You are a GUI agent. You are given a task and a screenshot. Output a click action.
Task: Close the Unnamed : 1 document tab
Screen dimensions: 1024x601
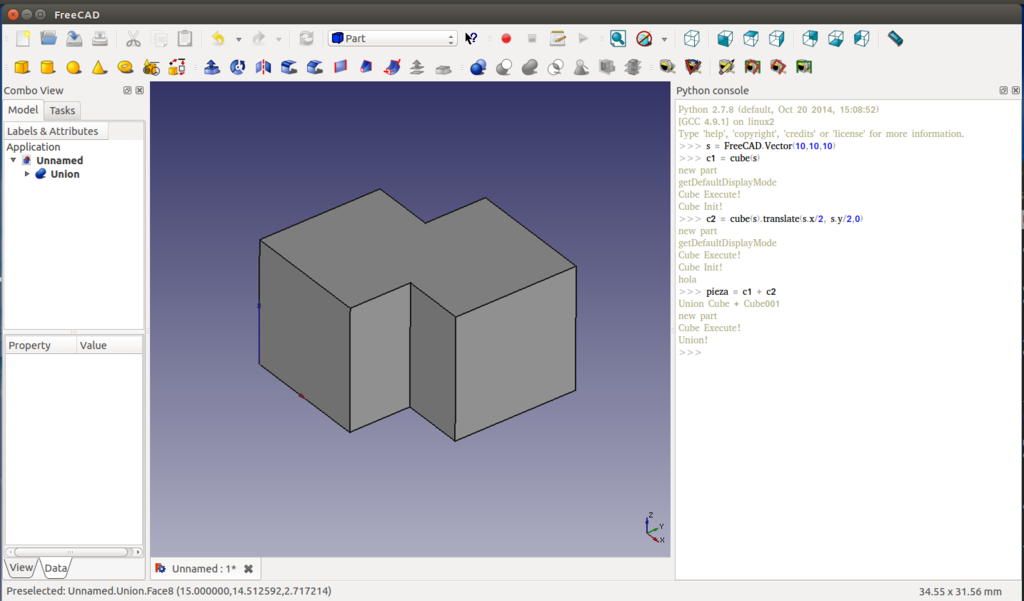tap(248, 569)
